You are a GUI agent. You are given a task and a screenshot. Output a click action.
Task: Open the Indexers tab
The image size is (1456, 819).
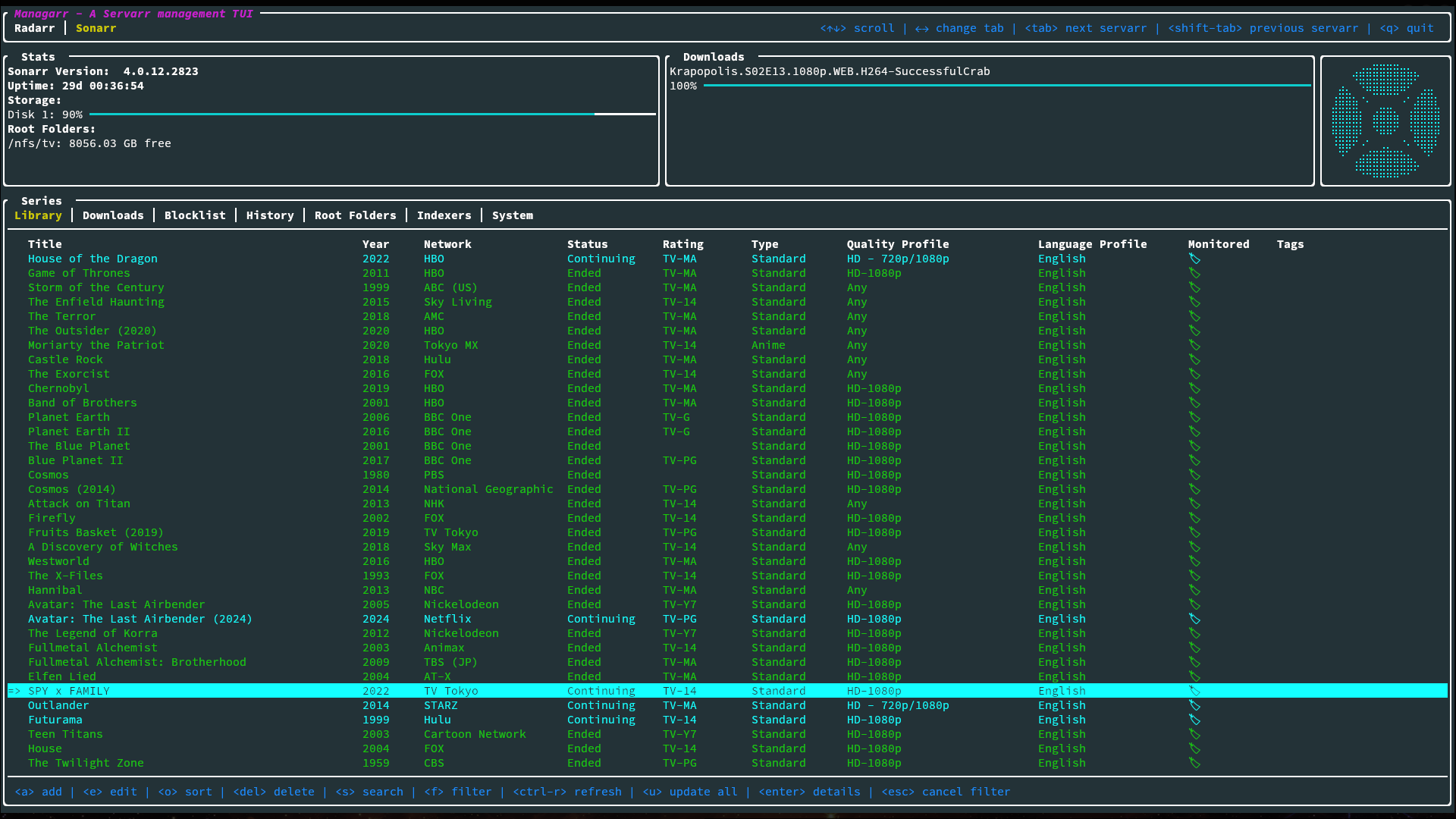pos(444,215)
